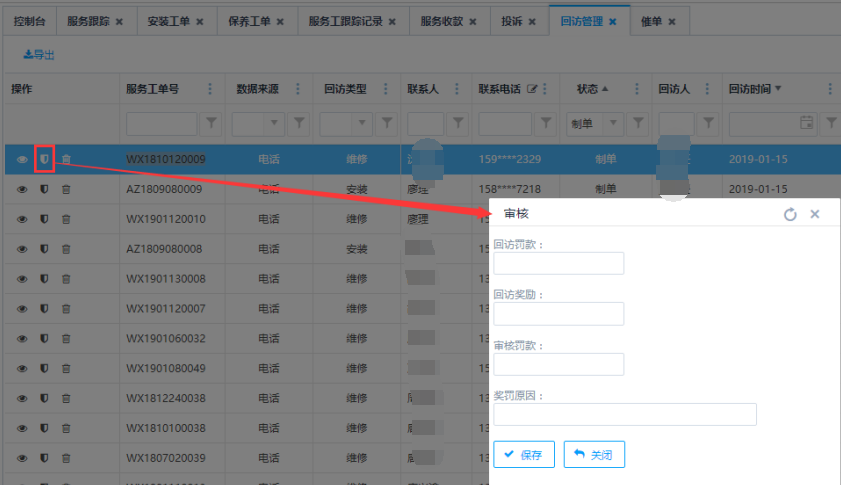Click the 奖罚原因 text field
The width and height of the screenshot is (841, 485).
(x=624, y=414)
